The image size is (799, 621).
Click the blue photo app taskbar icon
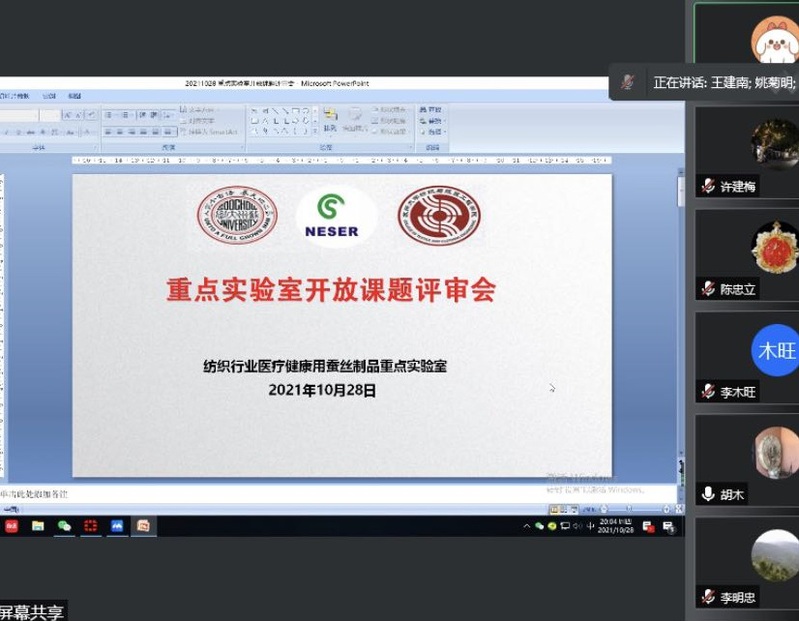pyautogui.click(x=117, y=525)
